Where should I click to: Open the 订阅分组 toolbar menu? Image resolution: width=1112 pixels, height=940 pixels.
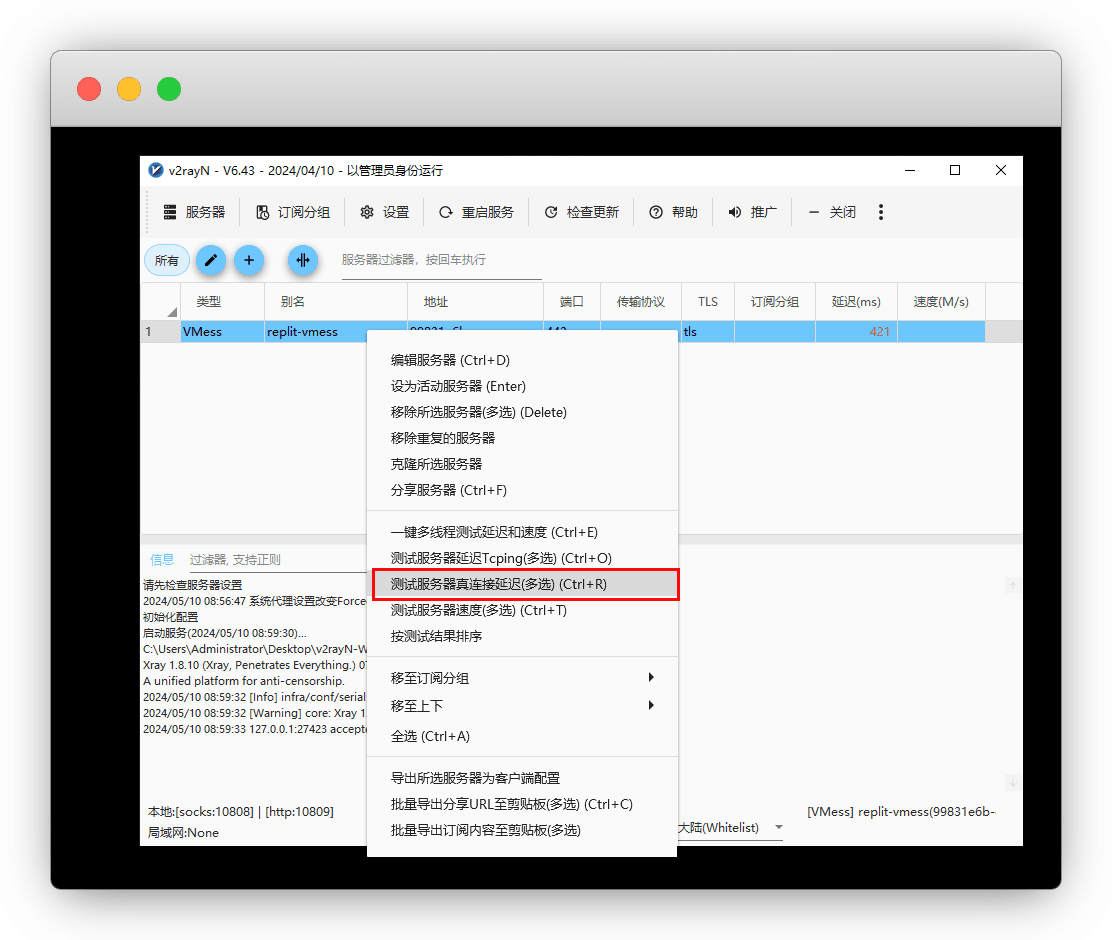pyautogui.click(x=293, y=212)
